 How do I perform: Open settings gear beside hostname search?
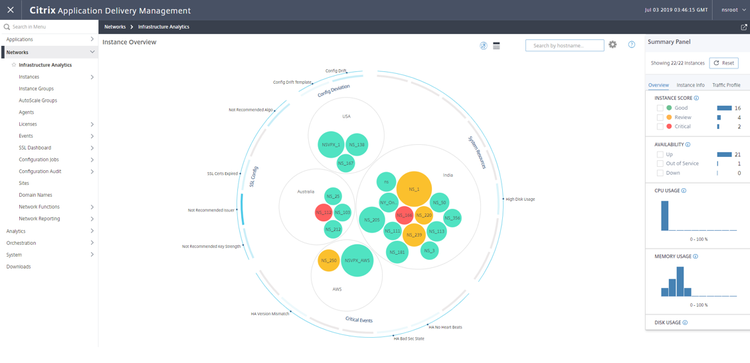(x=613, y=45)
